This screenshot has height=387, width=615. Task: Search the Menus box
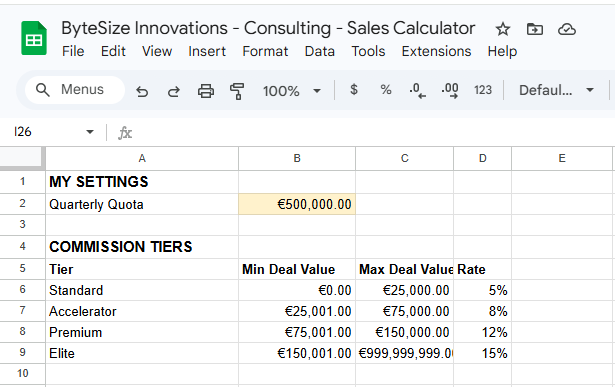[x=75, y=90]
